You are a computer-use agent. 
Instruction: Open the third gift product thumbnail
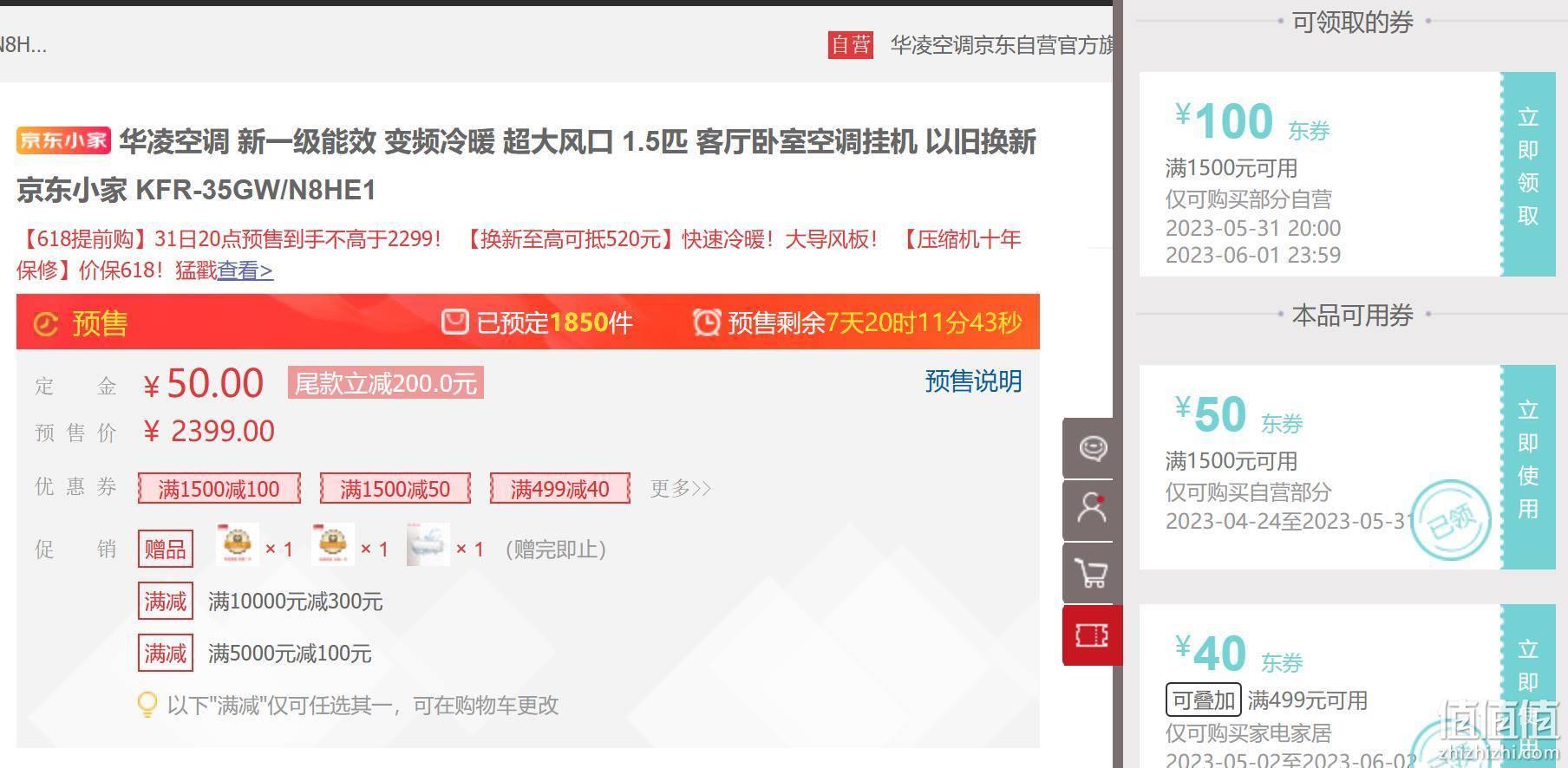[x=428, y=545]
